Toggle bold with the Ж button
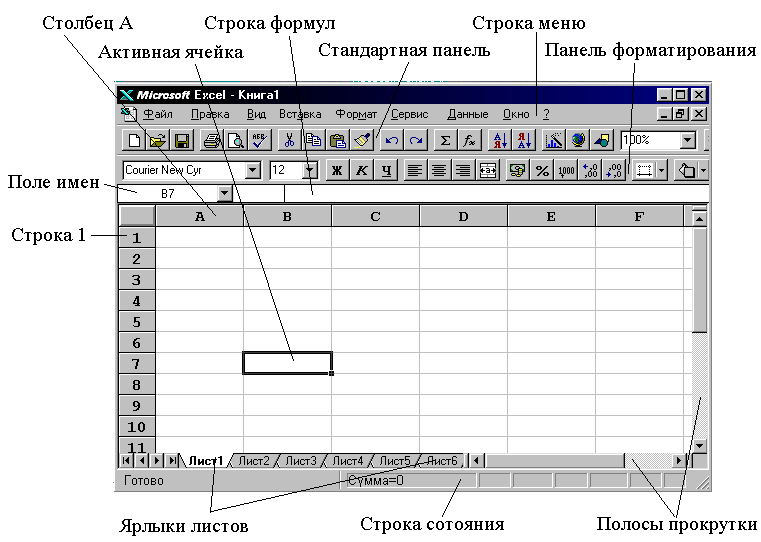 [337, 170]
